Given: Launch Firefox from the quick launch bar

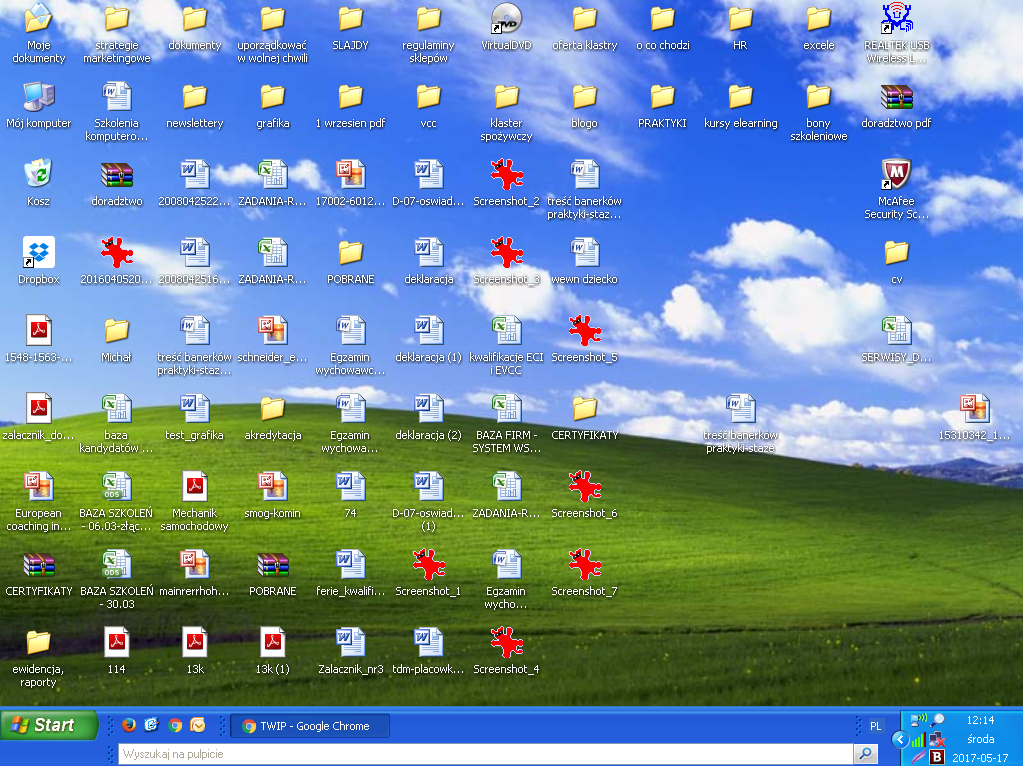Looking at the screenshot, I should point(129,725).
